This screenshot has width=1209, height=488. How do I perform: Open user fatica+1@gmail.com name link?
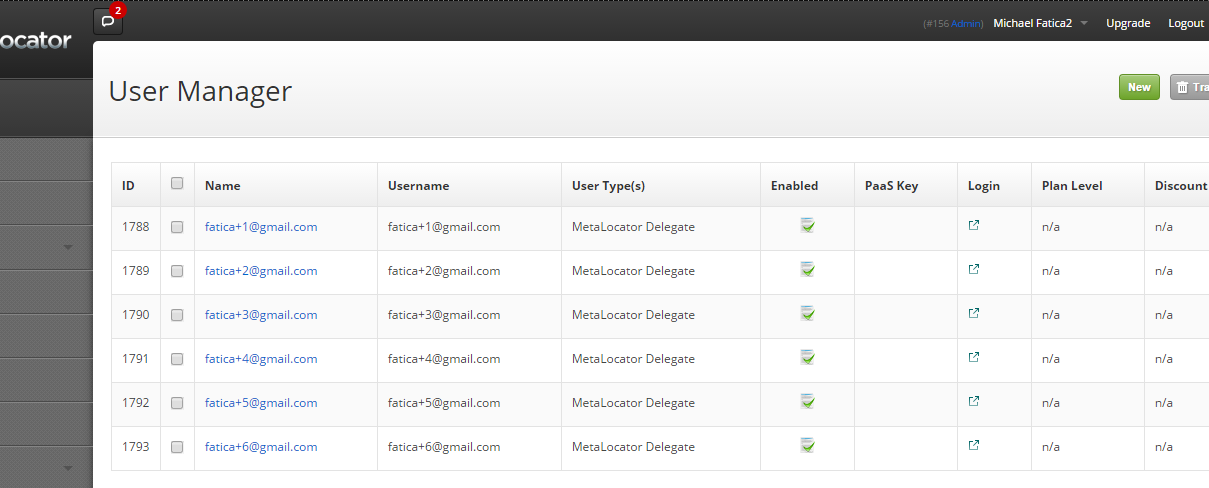pyautogui.click(x=261, y=227)
